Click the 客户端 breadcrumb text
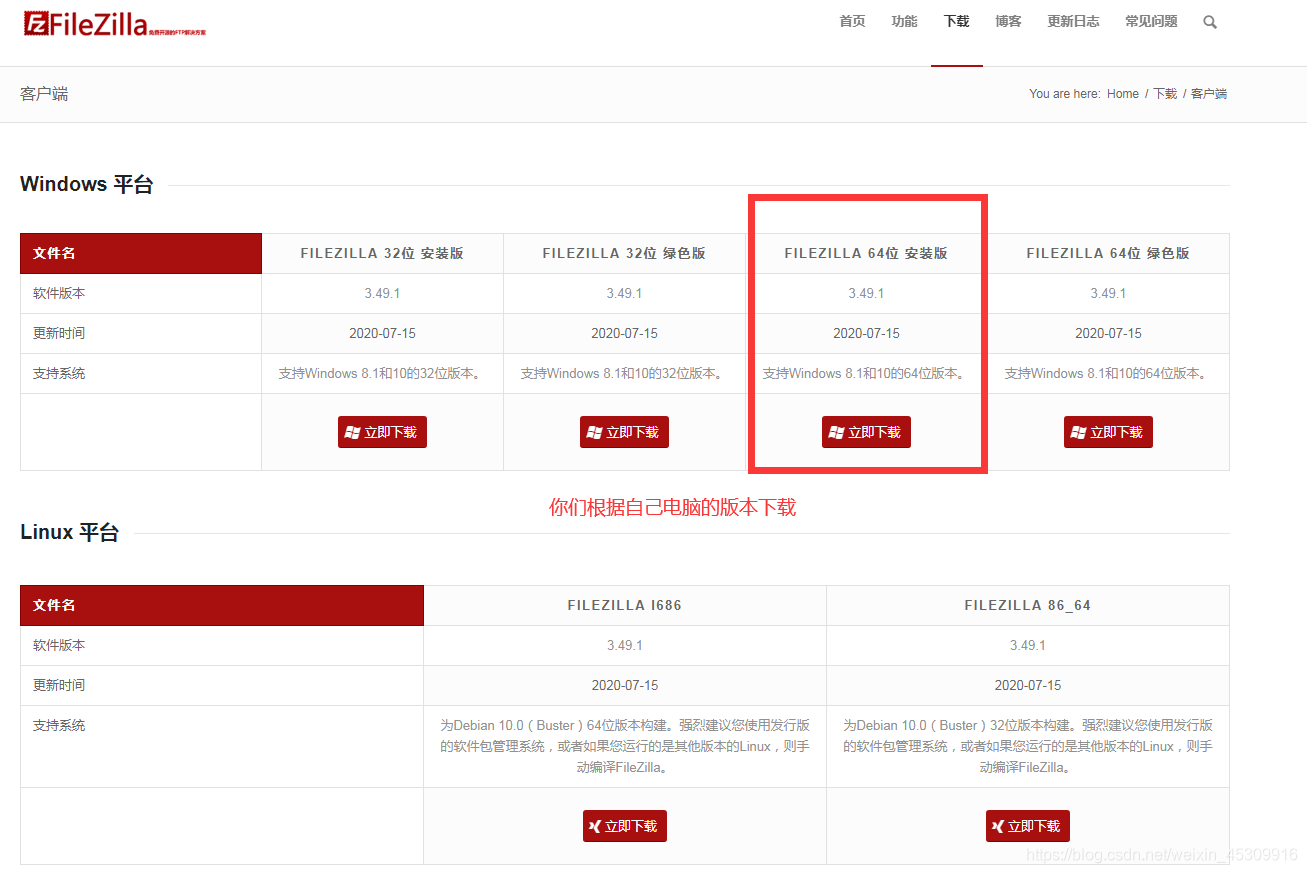 (x=1209, y=94)
